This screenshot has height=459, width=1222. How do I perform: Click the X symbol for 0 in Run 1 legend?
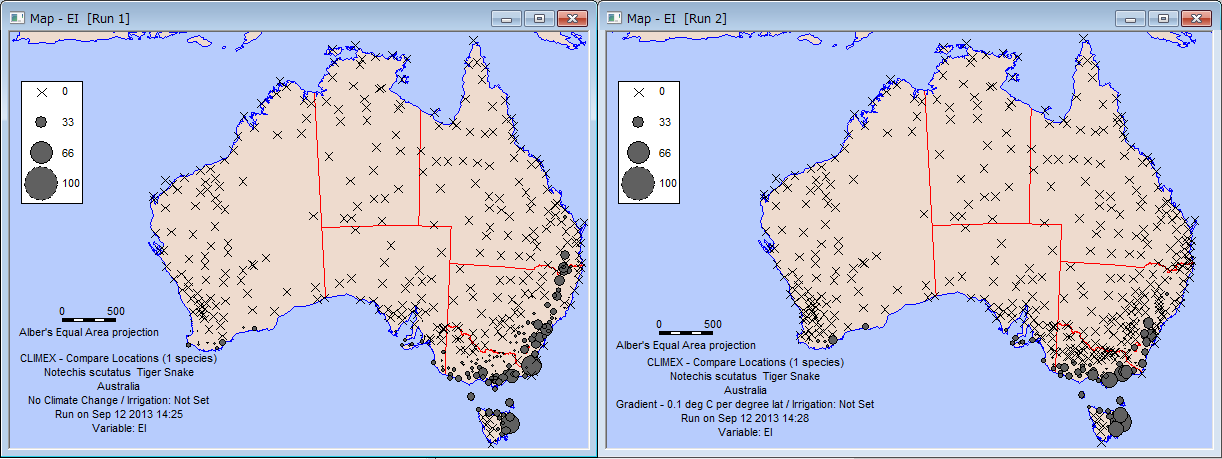(x=42, y=92)
